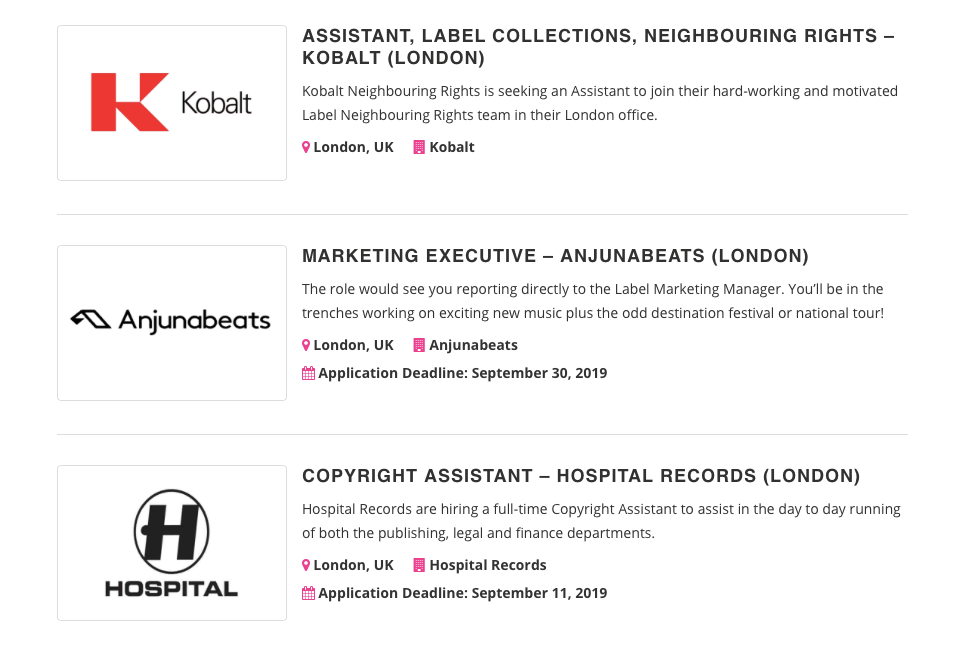Click the building icon next to Kobalt
This screenshot has height=647, width=956.
point(419,148)
